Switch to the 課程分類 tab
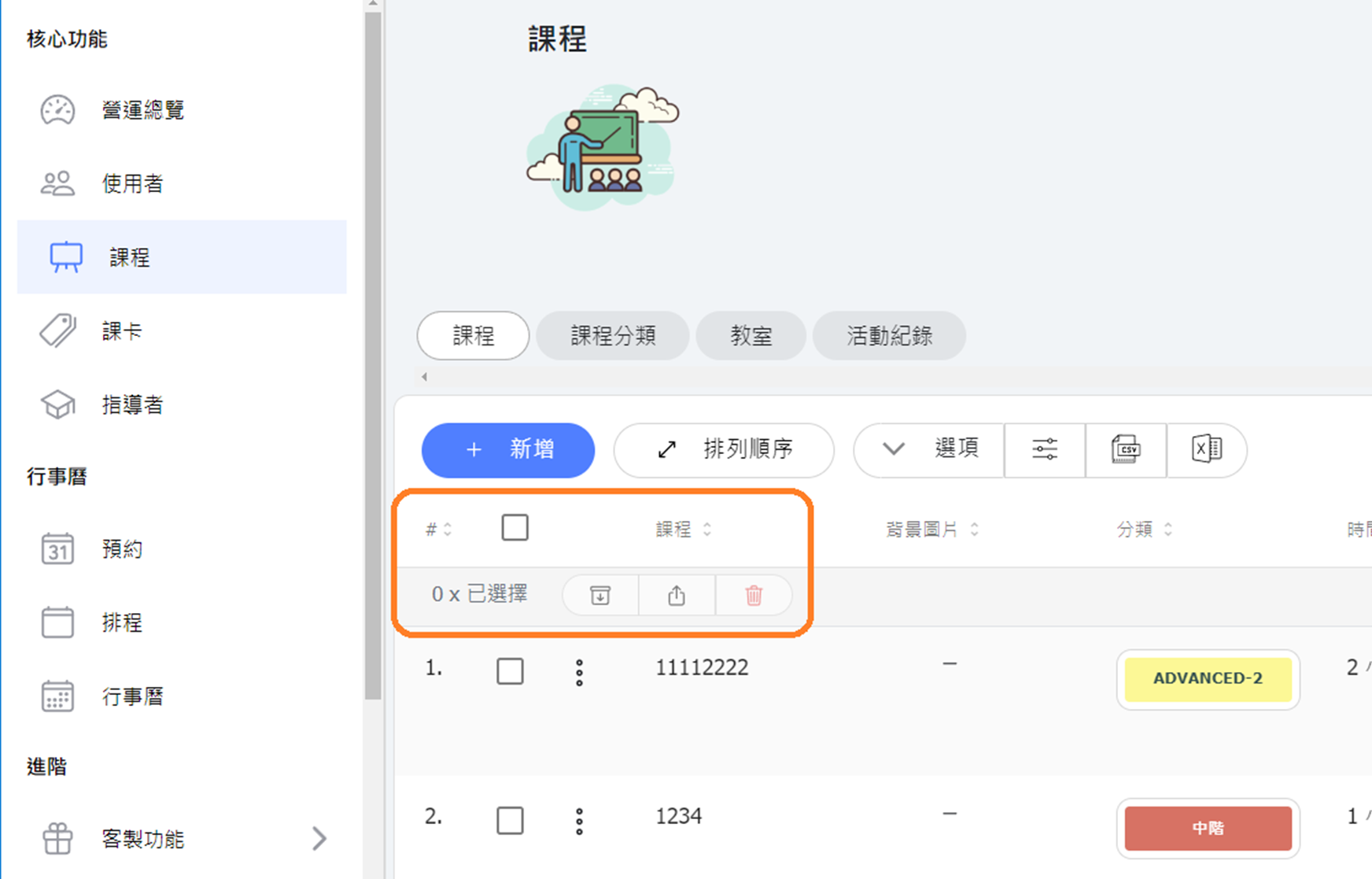Image resolution: width=1372 pixels, height=879 pixels. point(613,336)
